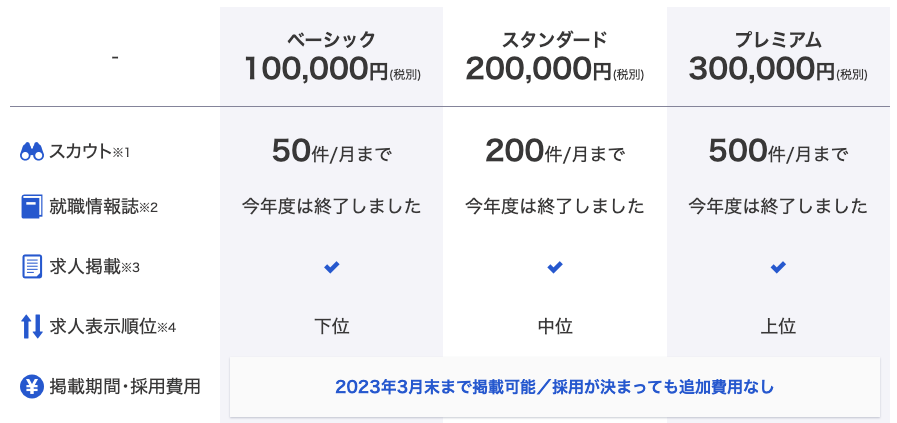Click the blue book job magazine icon
Image resolution: width=897 pixels, height=423 pixels.
(x=32, y=207)
